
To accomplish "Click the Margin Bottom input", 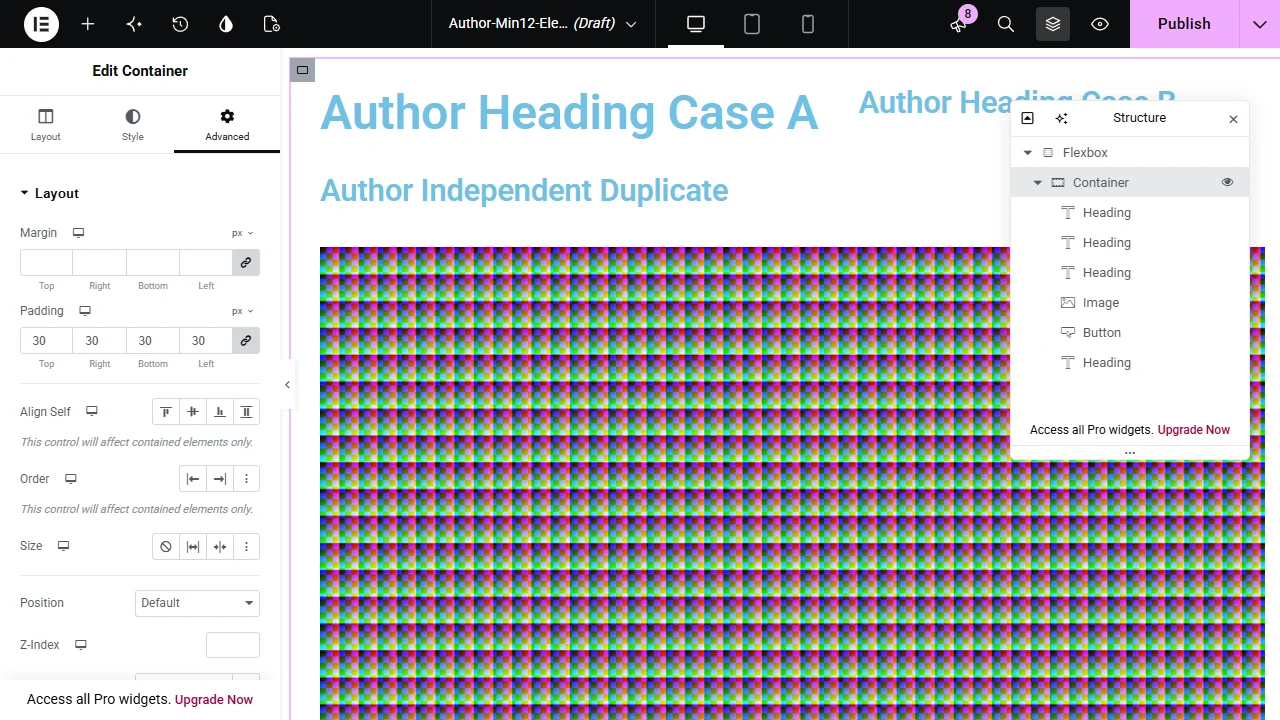I will tap(153, 262).
